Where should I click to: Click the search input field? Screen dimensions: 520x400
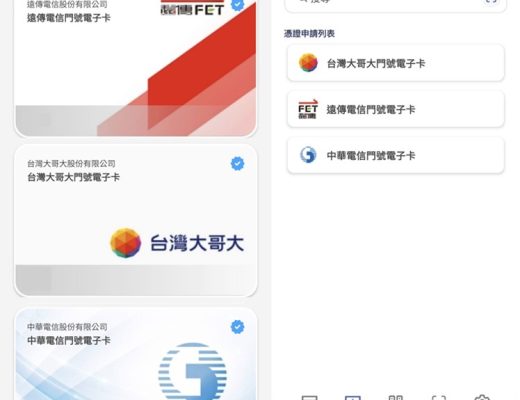(396, 4)
